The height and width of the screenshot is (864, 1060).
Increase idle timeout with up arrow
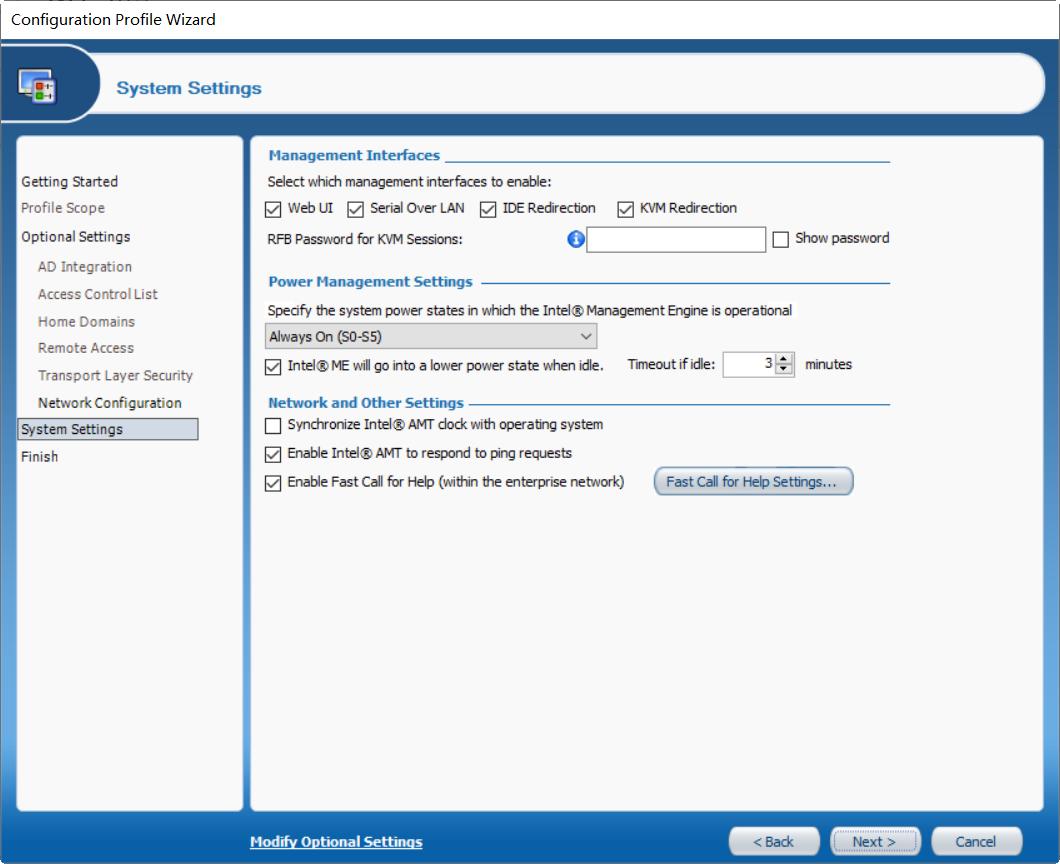pos(785,359)
